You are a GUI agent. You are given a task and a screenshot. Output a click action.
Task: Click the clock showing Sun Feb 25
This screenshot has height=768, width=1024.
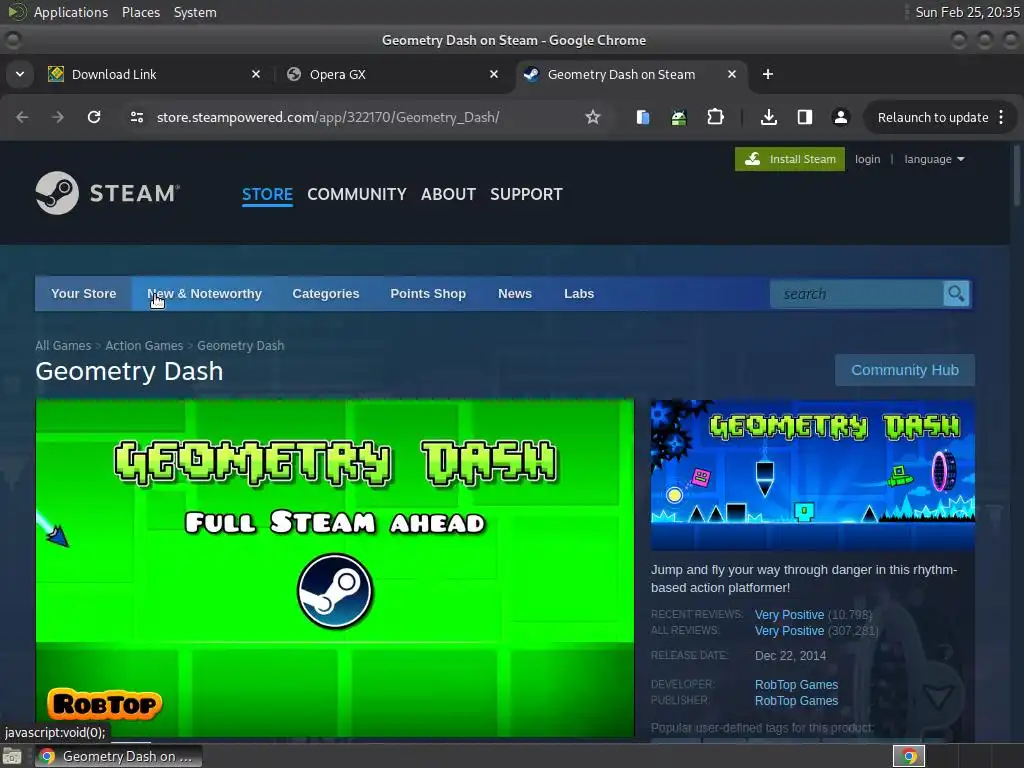(x=967, y=12)
